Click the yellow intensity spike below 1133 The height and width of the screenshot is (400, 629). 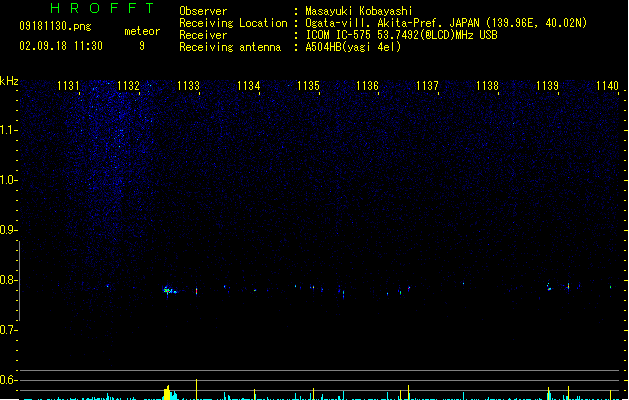197,389
